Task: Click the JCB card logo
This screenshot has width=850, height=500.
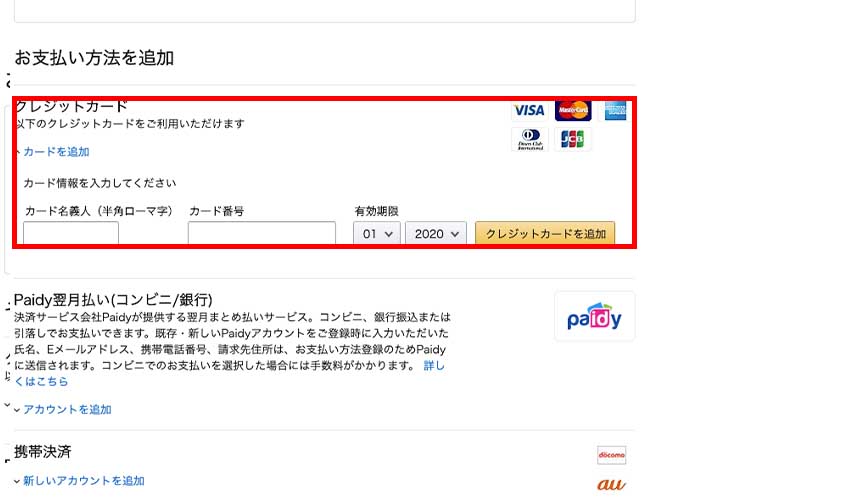Action: (572, 139)
